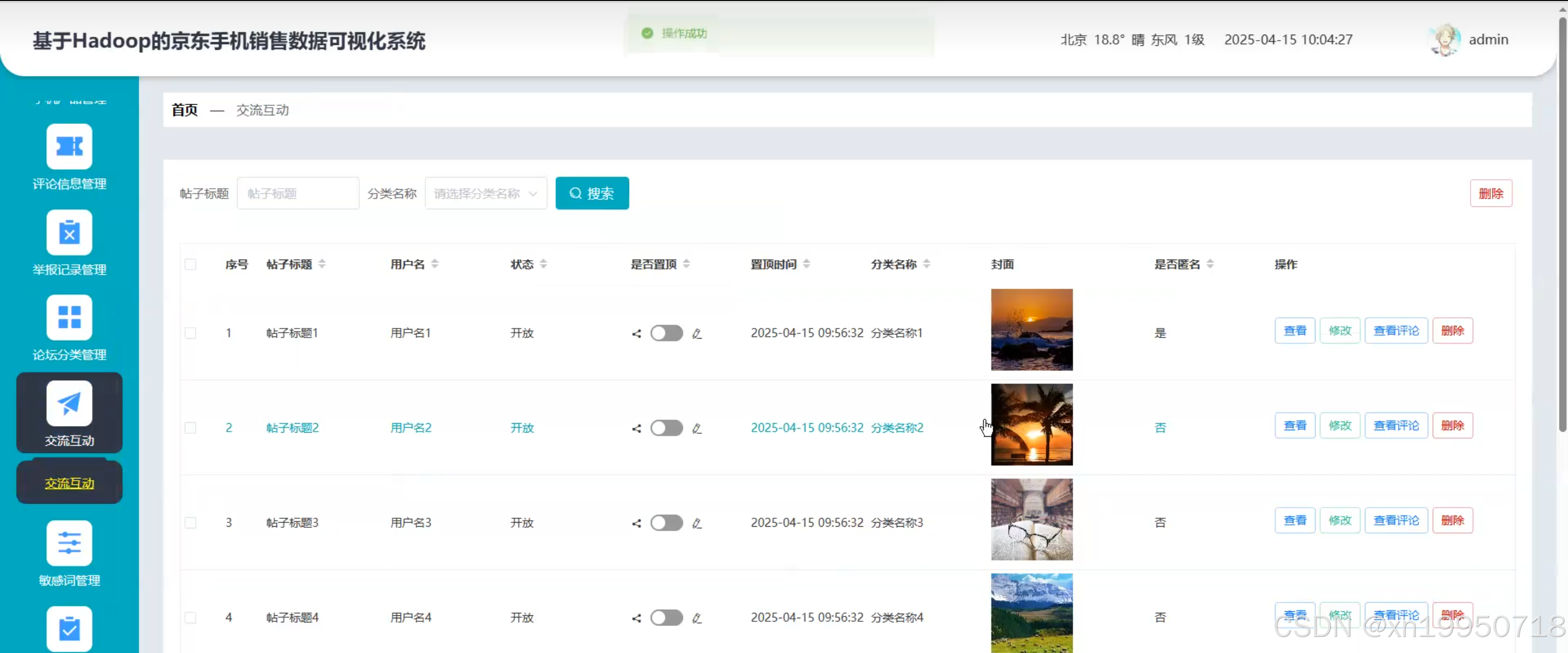The image size is (1568, 653).
Task: Click the 分类名称3 cell
Action: click(x=897, y=523)
